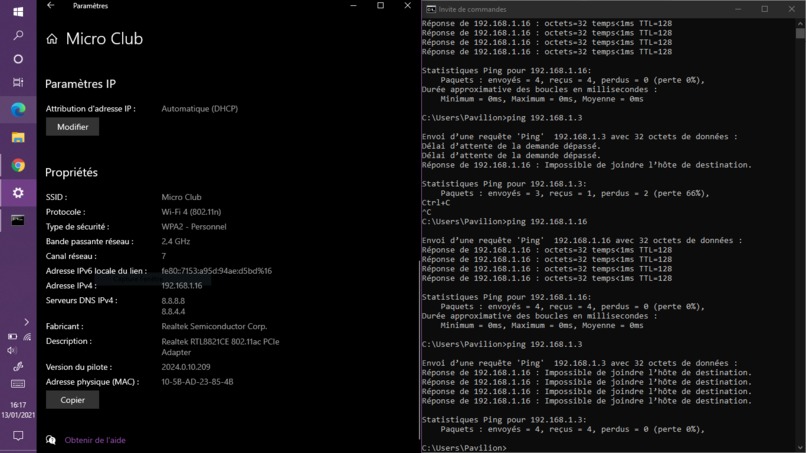Image resolution: width=806 pixels, height=453 pixels.
Task: Click the Command Prompt scroll-up arrow
Action: pyautogui.click(x=800, y=23)
